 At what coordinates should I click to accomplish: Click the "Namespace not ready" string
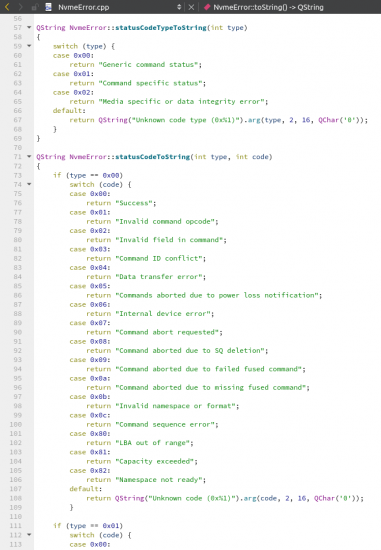click(159, 479)
